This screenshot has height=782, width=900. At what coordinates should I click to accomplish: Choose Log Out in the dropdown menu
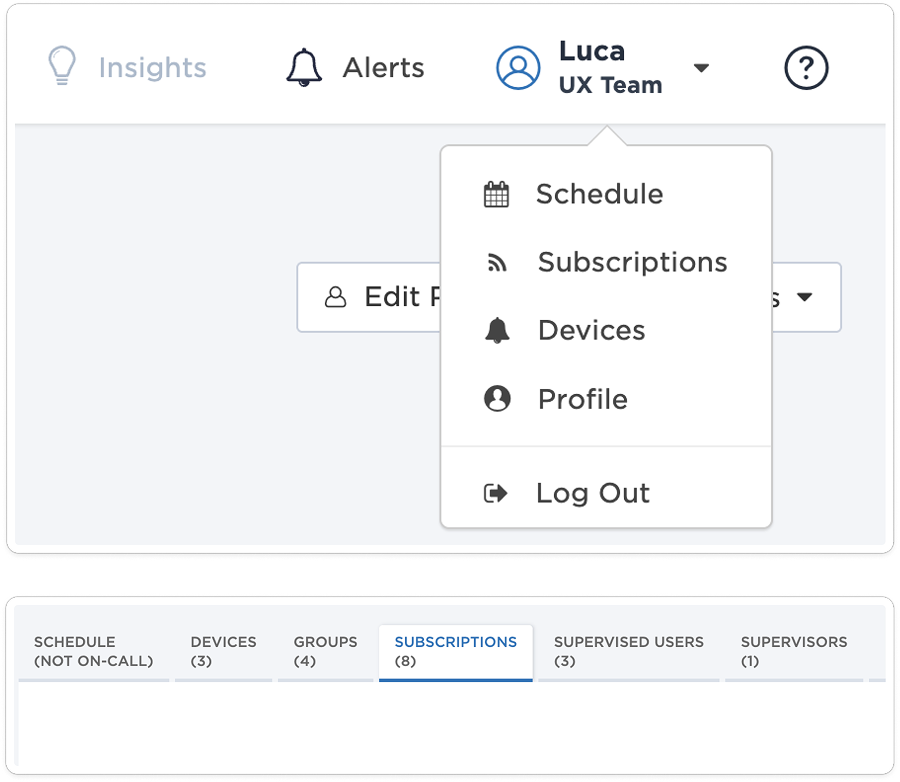tap(592, 493)
